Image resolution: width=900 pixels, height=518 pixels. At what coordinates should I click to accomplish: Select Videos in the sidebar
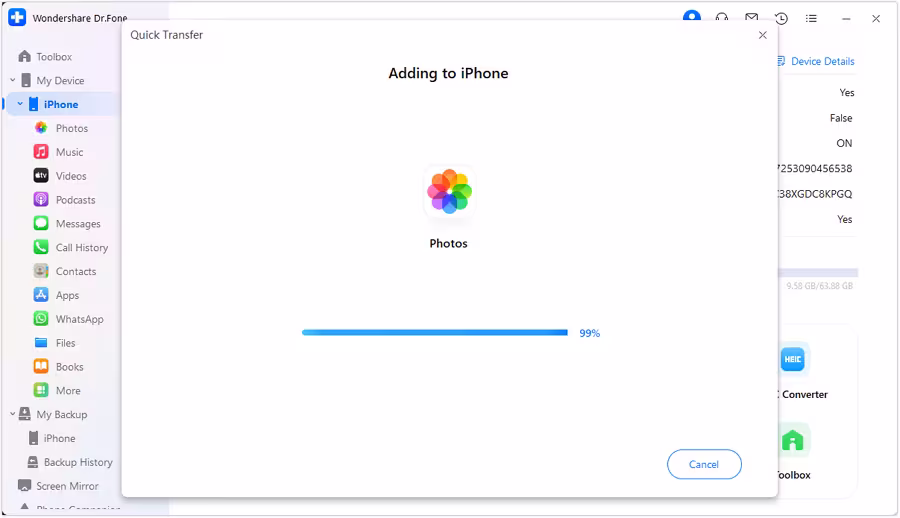click(x=70, y=176)
